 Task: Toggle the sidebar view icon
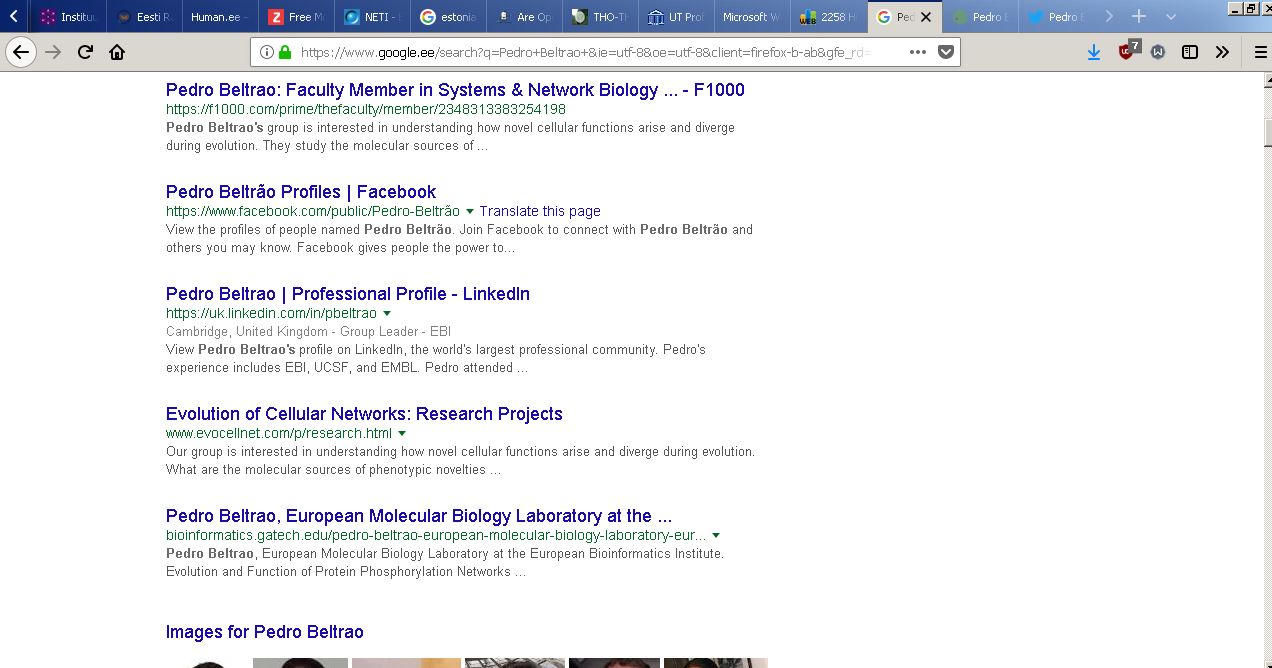click(1190, 52)
